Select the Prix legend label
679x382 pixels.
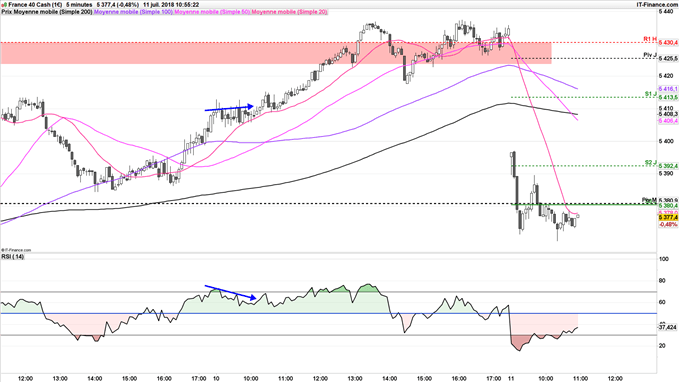[7, 12]
